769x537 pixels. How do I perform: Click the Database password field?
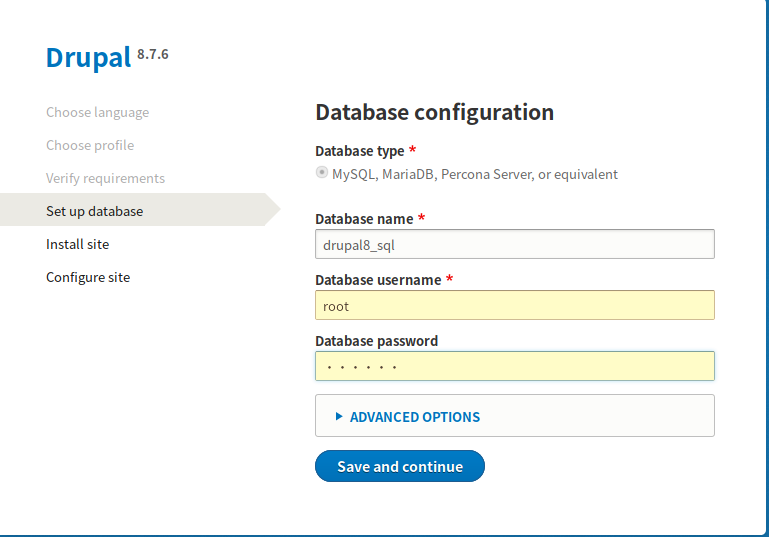pos(514,366)
